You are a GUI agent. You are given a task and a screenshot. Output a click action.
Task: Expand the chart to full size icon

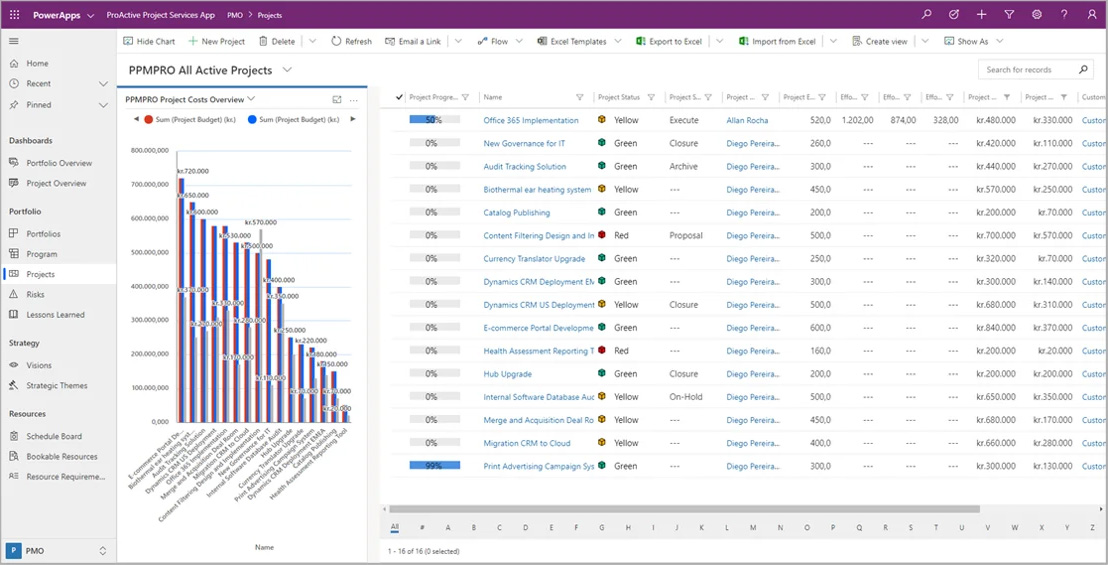coord(337,100)
